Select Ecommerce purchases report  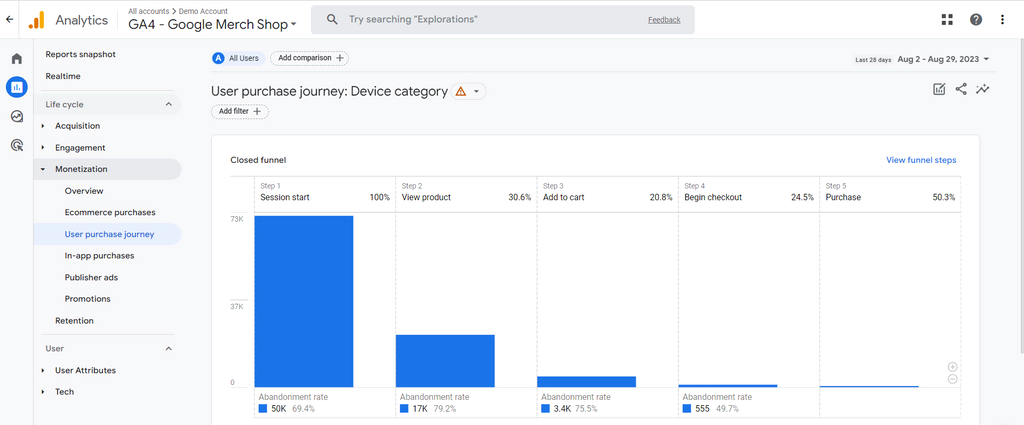pos(110,212)
